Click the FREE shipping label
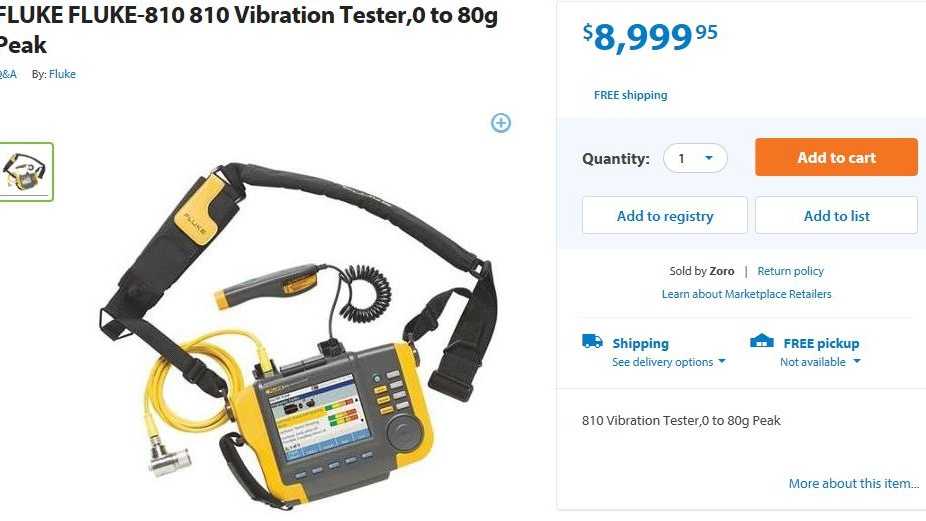This screenshot has width=926, height=521. pyautogui.click(x=631, y=95)
